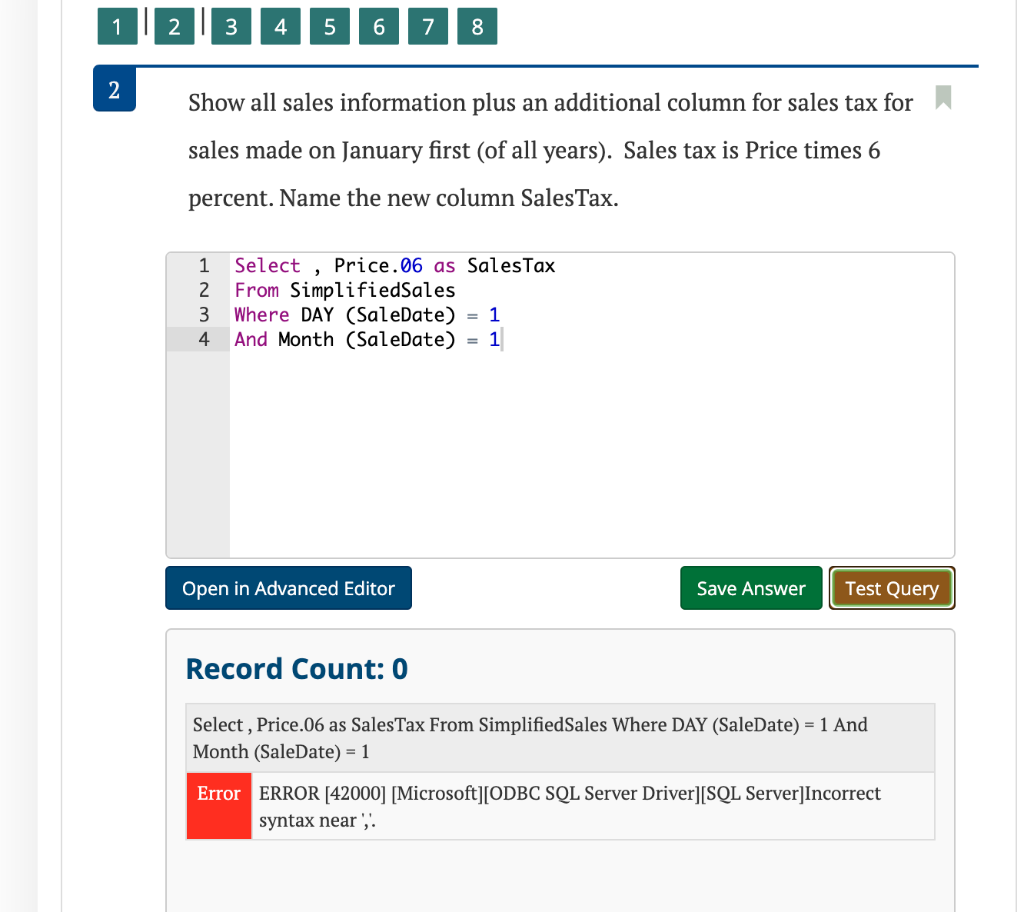Viewport: 1024px width, 912px height.
Task: Jump to question 6
Action: point(378,27)
